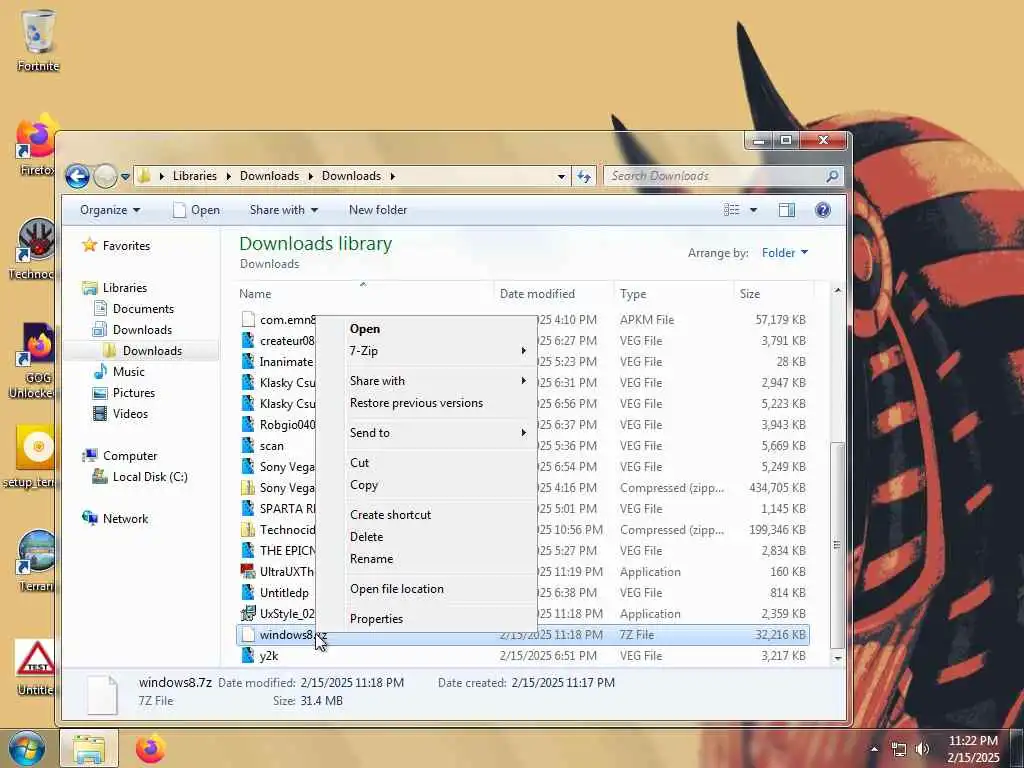
Task: Select the UxStyle application icon
Action: [x=248, y=613]
